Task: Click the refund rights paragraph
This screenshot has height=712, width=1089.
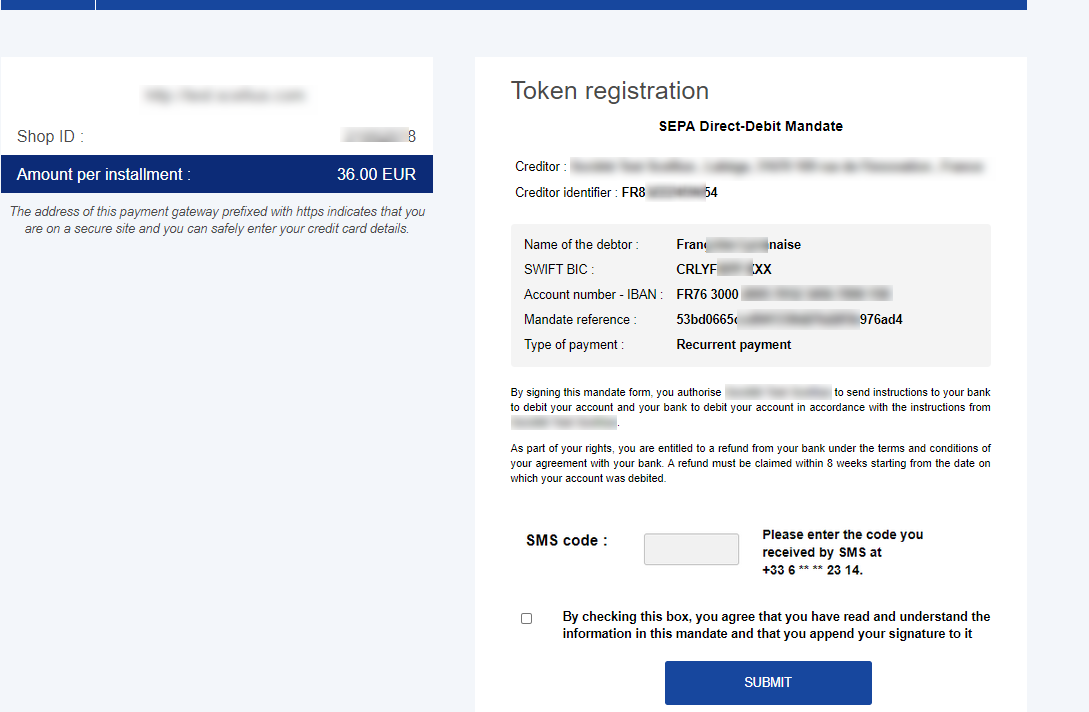Action: (x=750, y=463)
